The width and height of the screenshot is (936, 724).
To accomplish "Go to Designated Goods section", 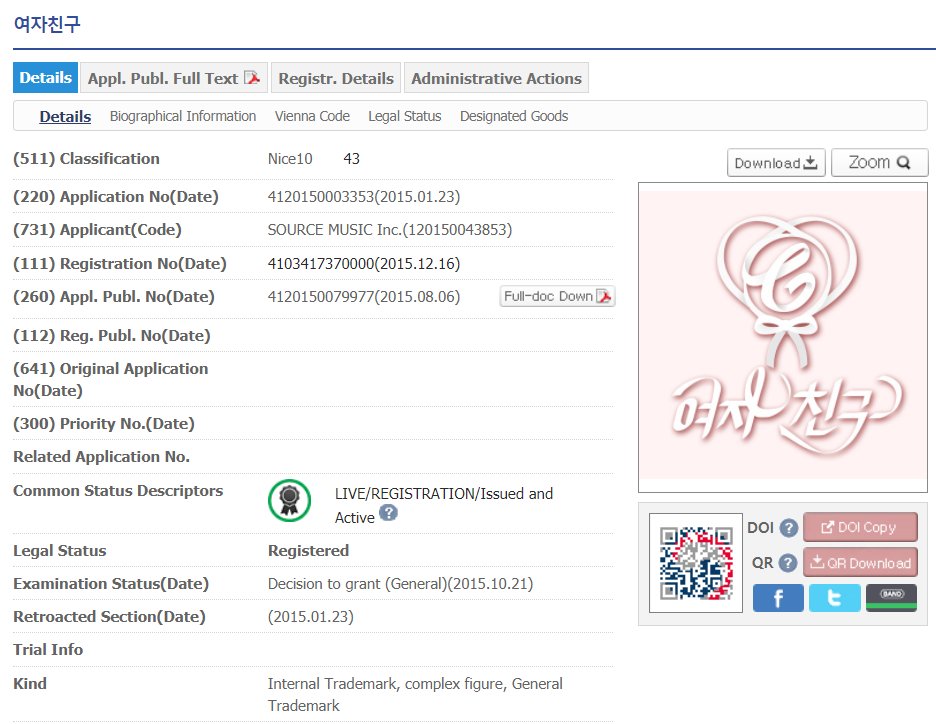I will pyautogui.click(x=514, y=116).
